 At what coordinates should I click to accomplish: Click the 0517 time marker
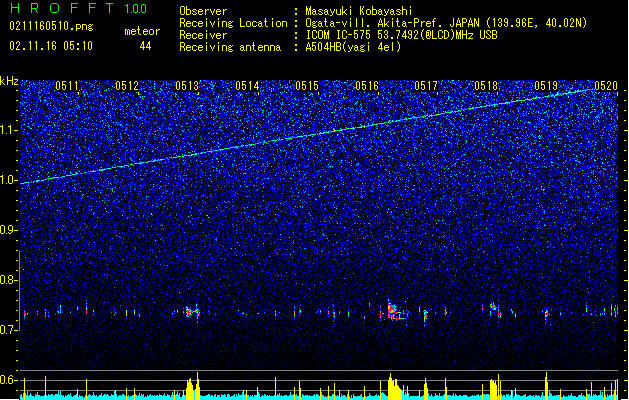426,86
